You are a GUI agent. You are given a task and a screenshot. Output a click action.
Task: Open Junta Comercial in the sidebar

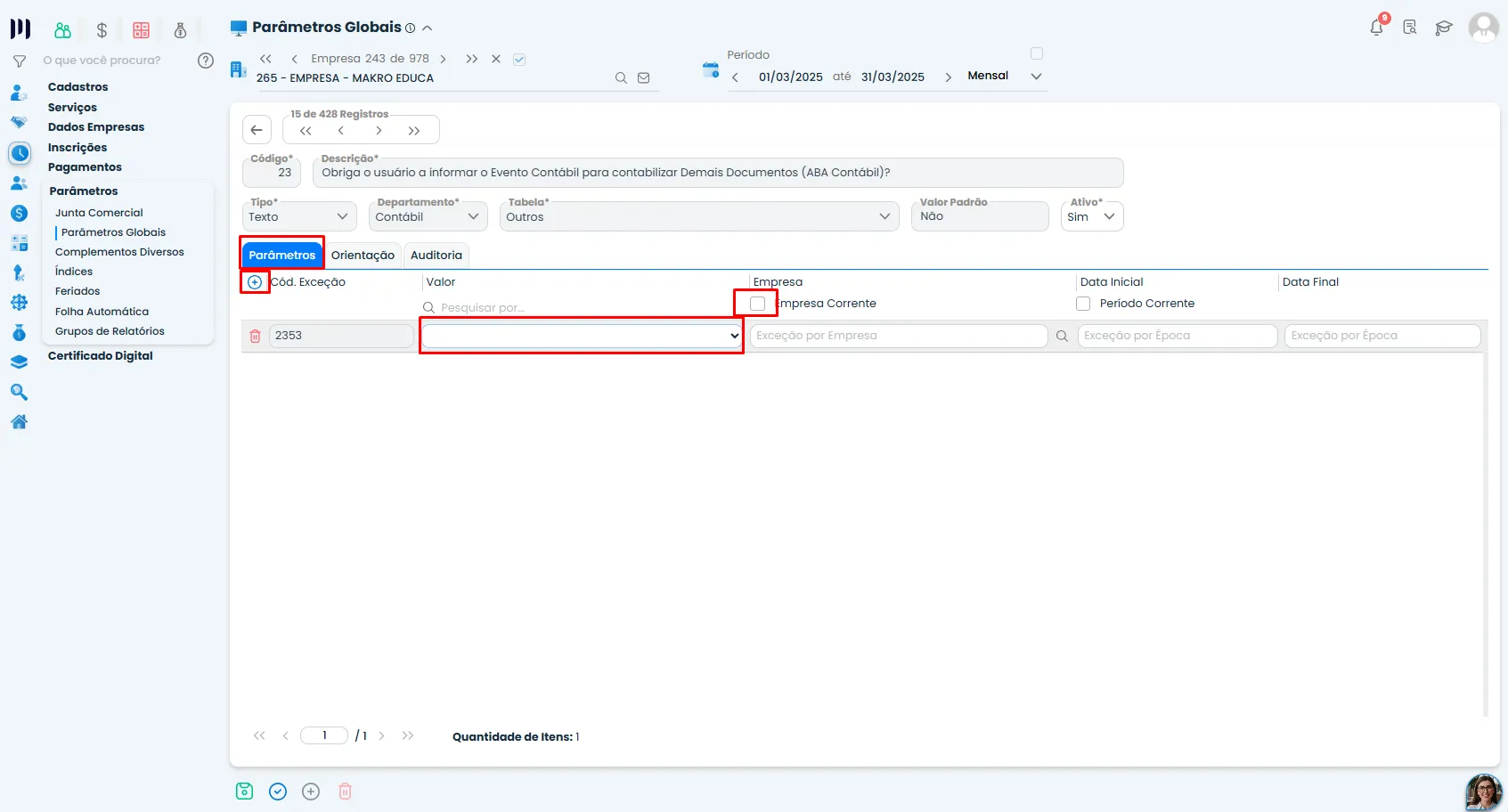[x=99, y=213]
